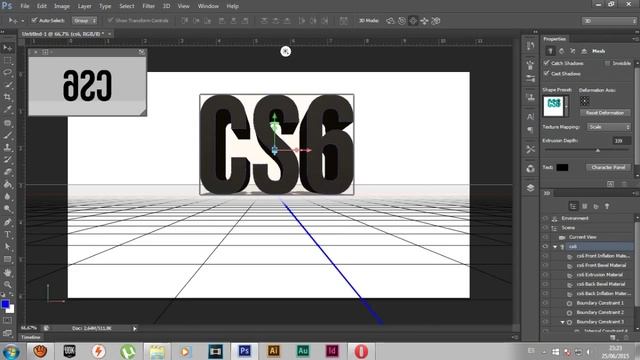Open the 3D view dropdown in options bar
This screenshot has width=640, height=360.
pos(609,20)
